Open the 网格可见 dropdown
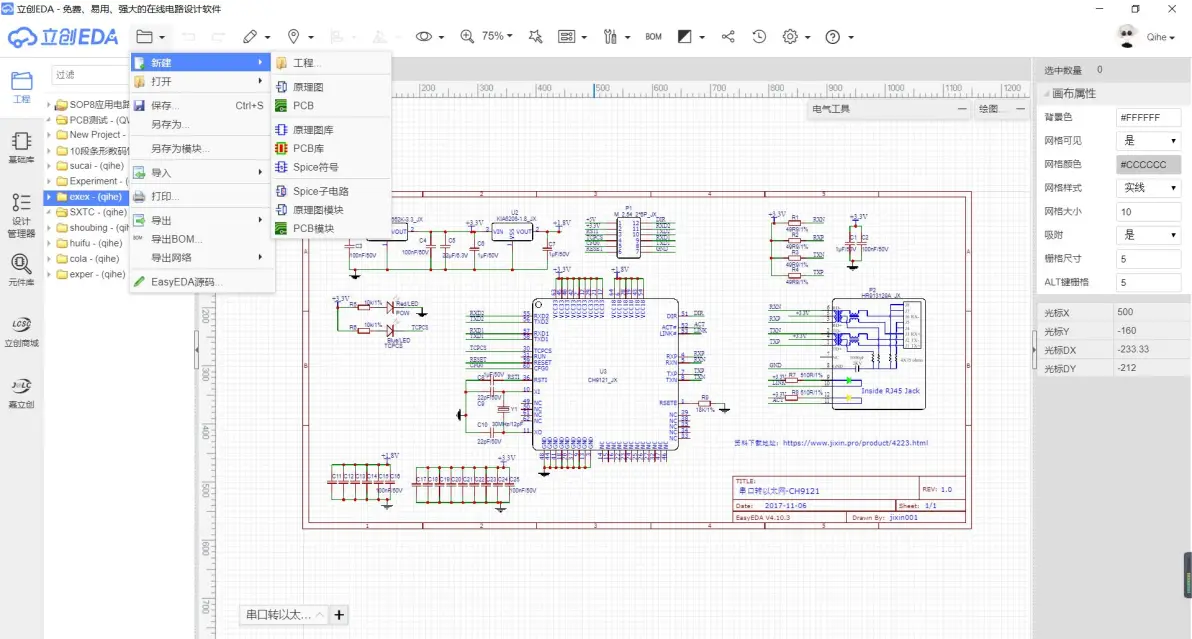The image size is (1192, 639). [x=1148, y=141]
